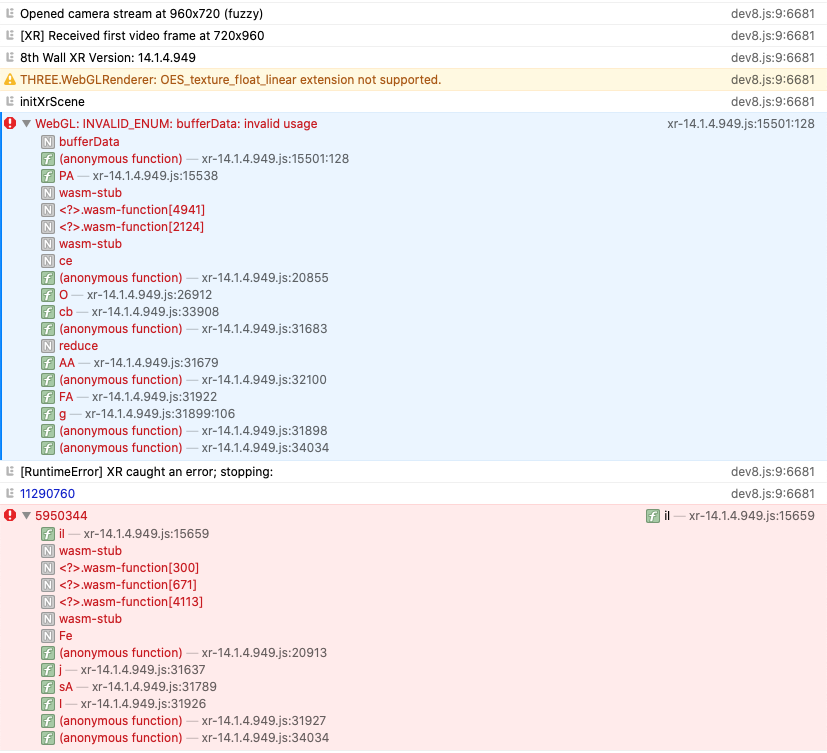The height and width of the screenshot is (753, 827).
Task: Click the N badge beside Fe
Action: (46, 635)
